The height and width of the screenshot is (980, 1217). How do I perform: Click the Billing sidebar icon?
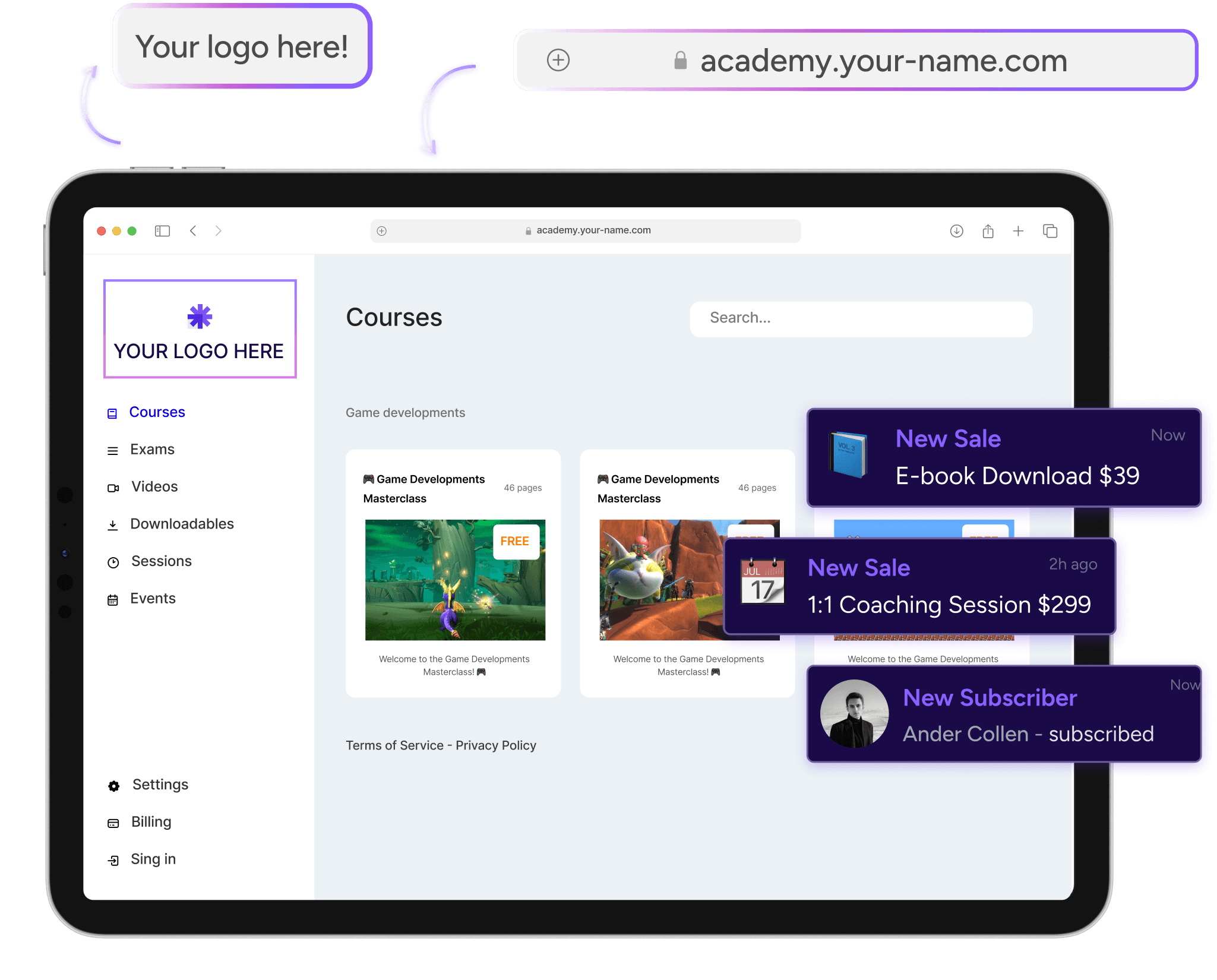click(114, 823)
